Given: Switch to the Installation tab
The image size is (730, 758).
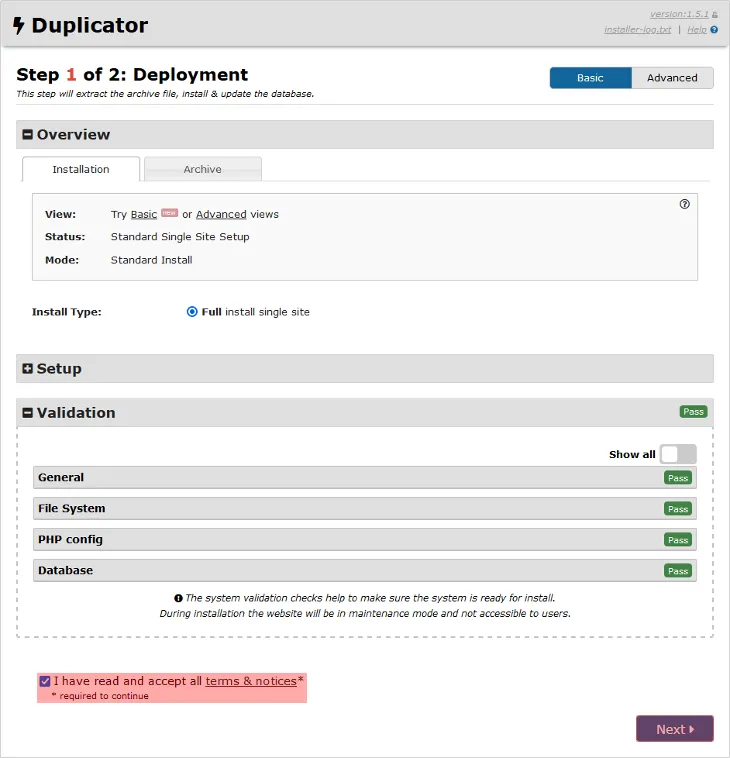Looking at the screenshot, I should coord(81,169).
